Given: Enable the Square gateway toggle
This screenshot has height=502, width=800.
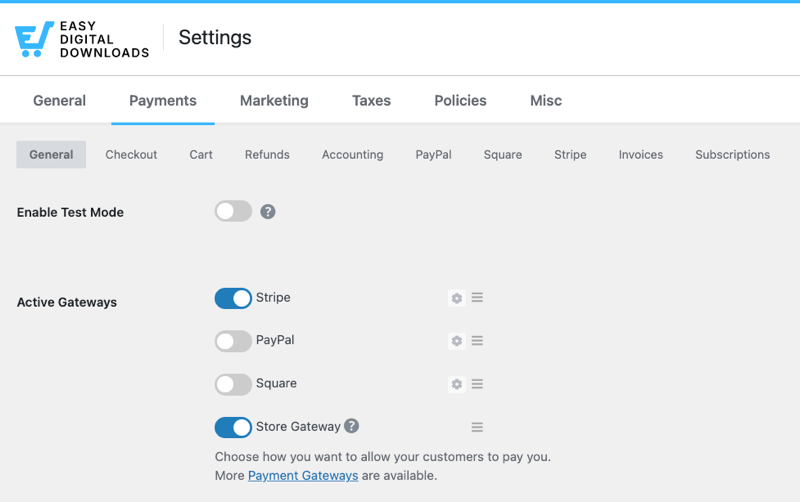Looking at the screenshot, I should pyautogui.click(x=233, y=384).
